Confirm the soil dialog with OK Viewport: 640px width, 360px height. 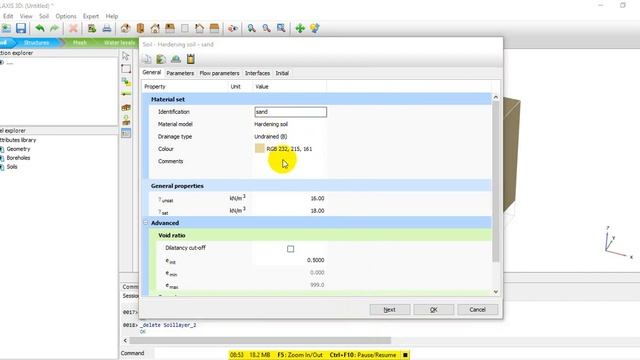click(433, 310)
